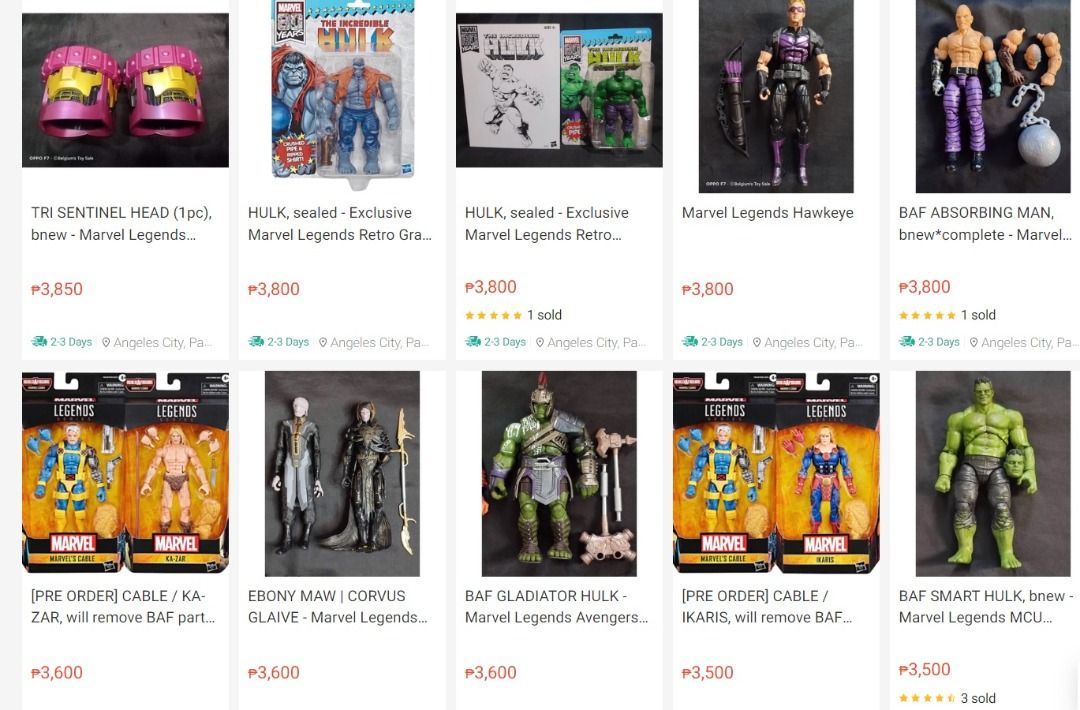Click the ₱3,850 price on Sentinel head
This screenshot has height=710, width=1080.
[x=57, y=289]
